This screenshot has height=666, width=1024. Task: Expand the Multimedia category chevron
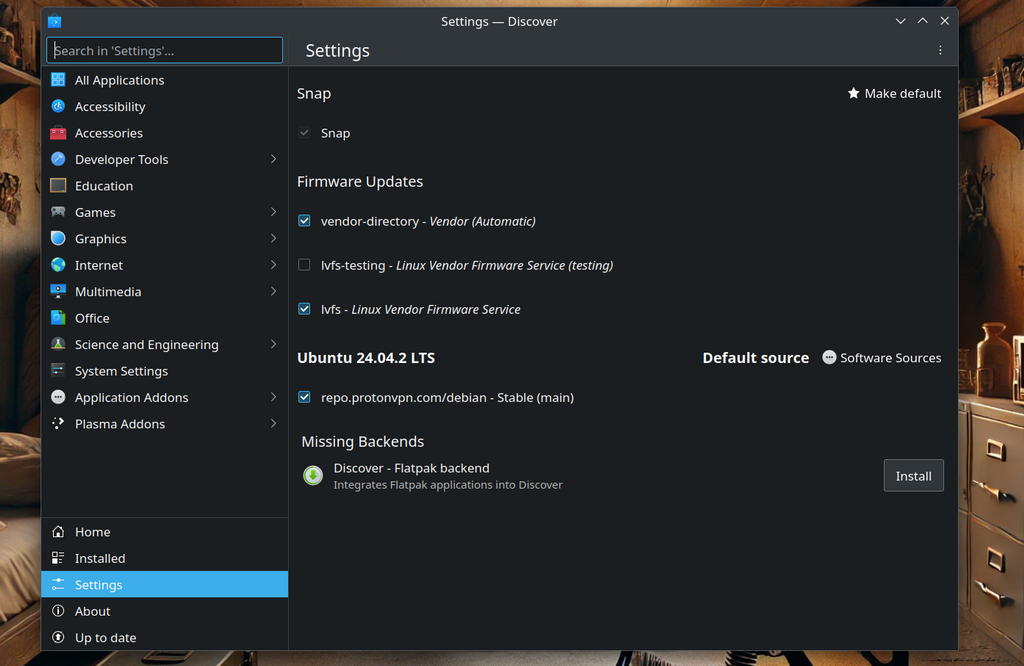click(x=274, y=291)
